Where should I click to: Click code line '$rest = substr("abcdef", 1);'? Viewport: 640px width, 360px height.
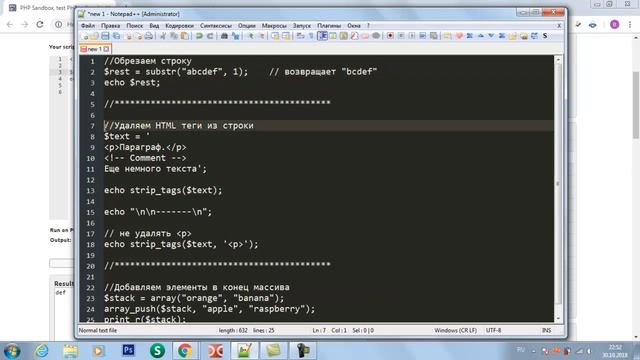coord(176,72)
